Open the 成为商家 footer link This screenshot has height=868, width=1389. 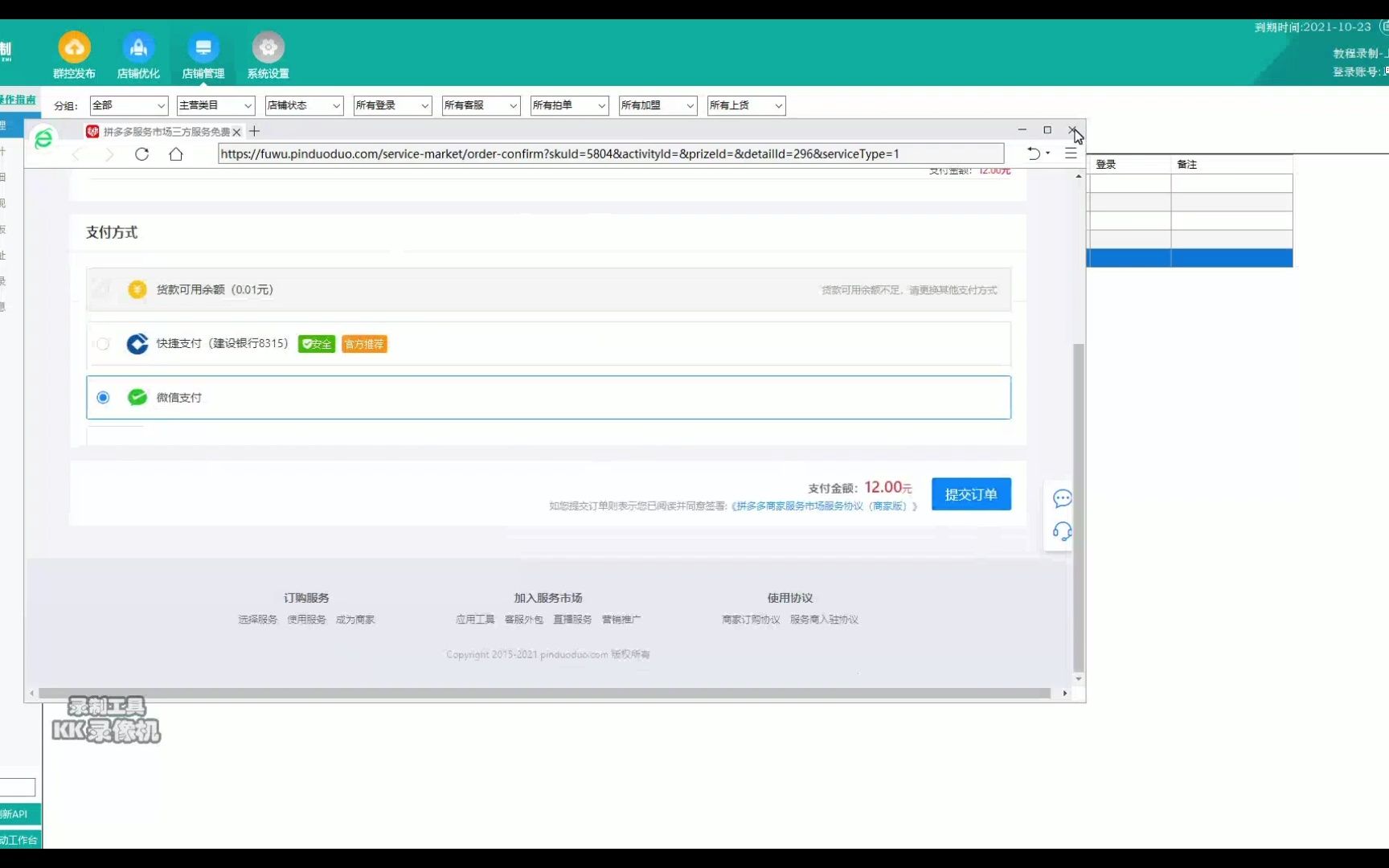(355, 620)
